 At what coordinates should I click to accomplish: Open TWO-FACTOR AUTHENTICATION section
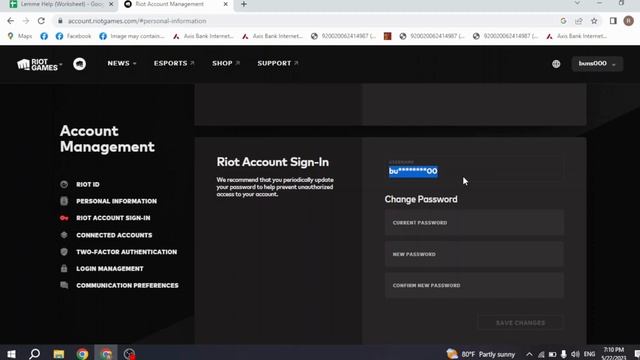(127, 252)
